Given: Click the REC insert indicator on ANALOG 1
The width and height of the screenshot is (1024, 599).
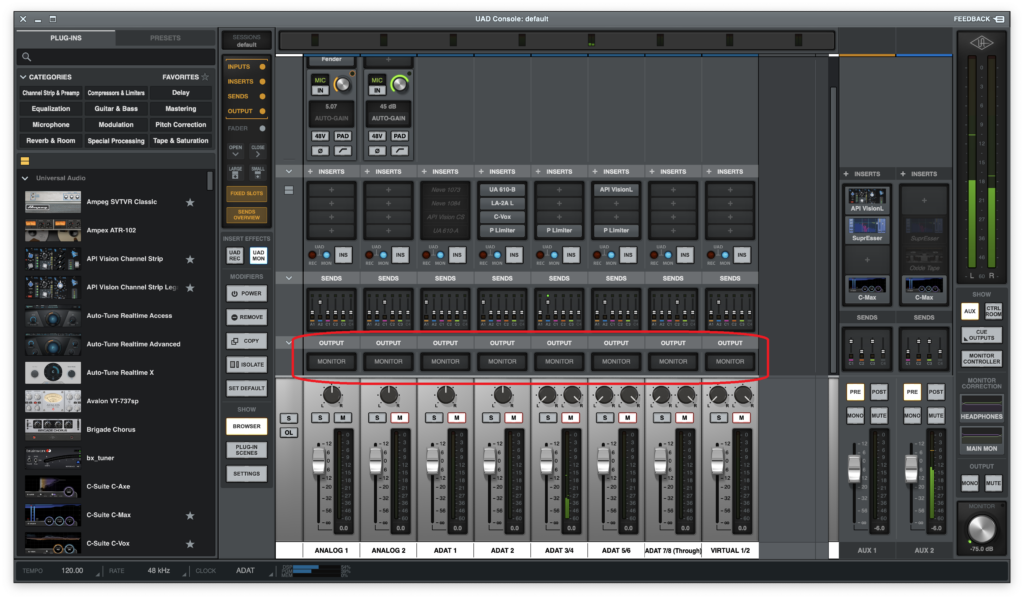Looking at the screenshot, I should point(312,255).
